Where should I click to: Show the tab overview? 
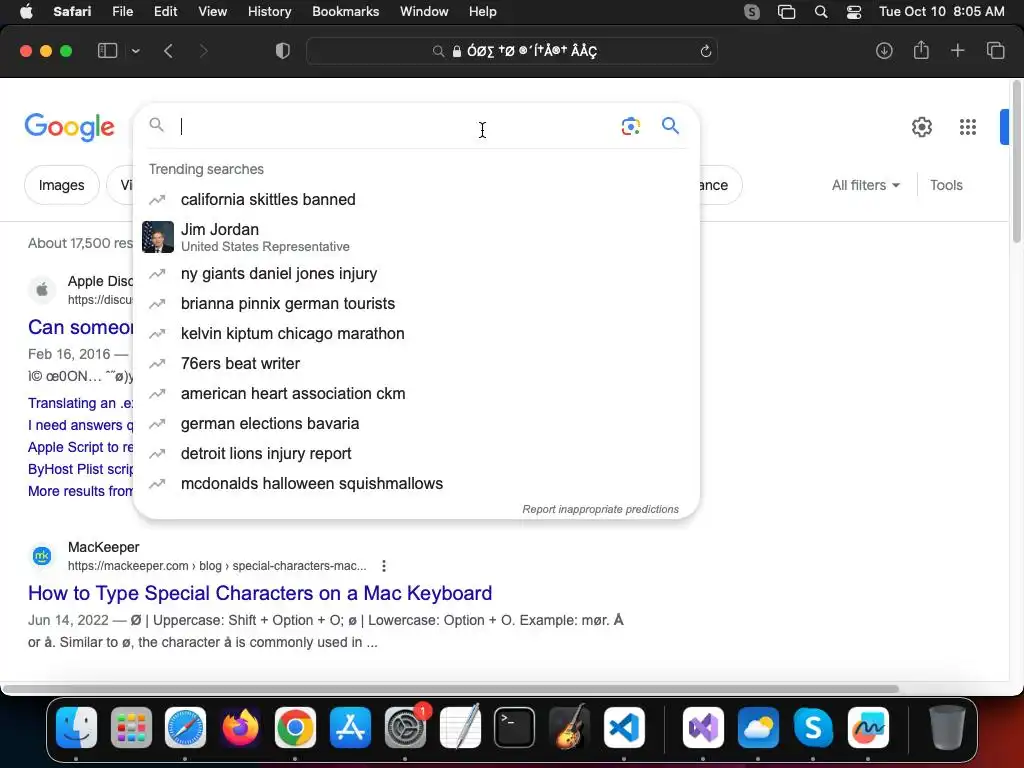click(x=995, y=51)
